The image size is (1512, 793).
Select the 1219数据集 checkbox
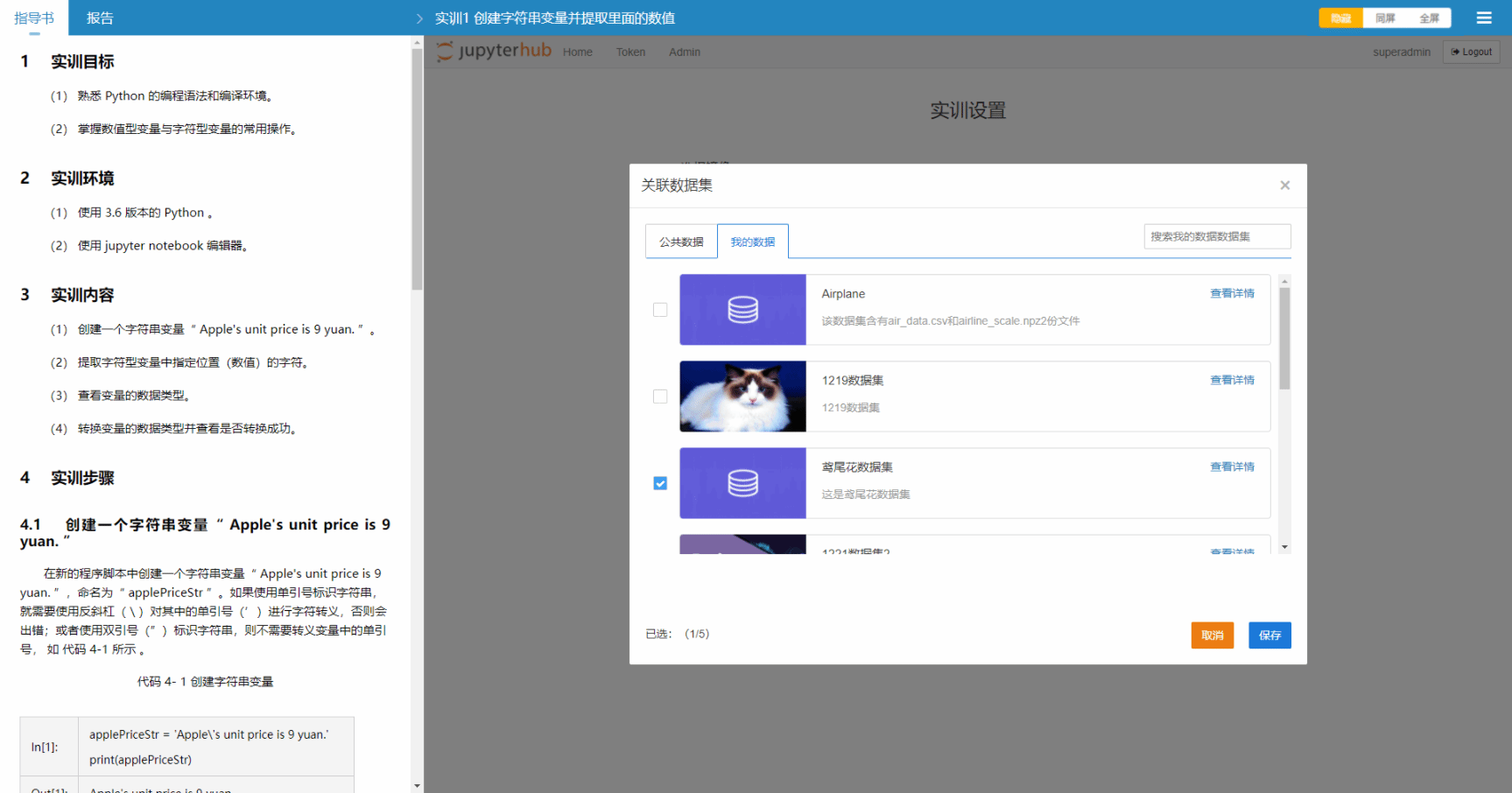[x=660, y=396]
